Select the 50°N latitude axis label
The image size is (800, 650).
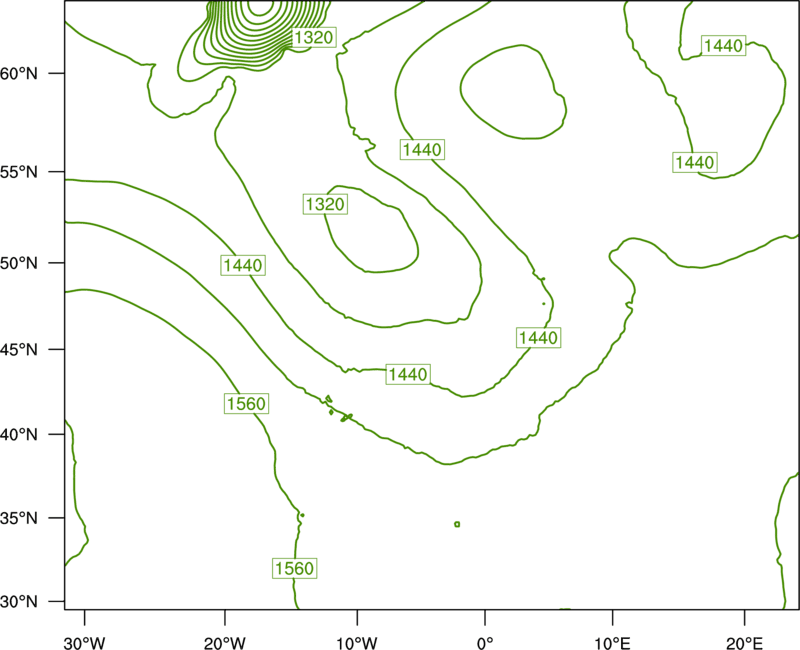point(19,263)
